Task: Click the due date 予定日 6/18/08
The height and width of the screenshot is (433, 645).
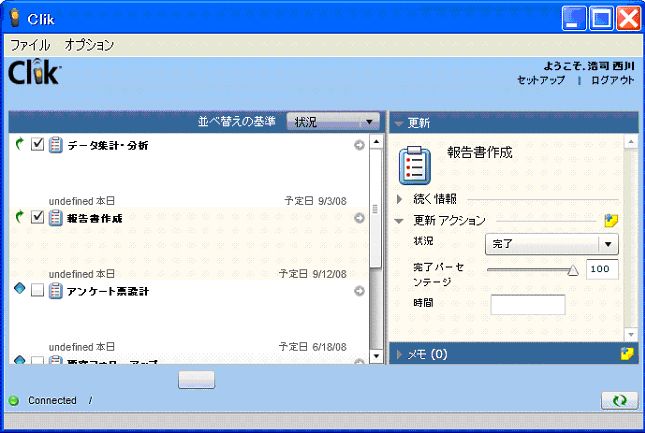Action: coord(313,347)
